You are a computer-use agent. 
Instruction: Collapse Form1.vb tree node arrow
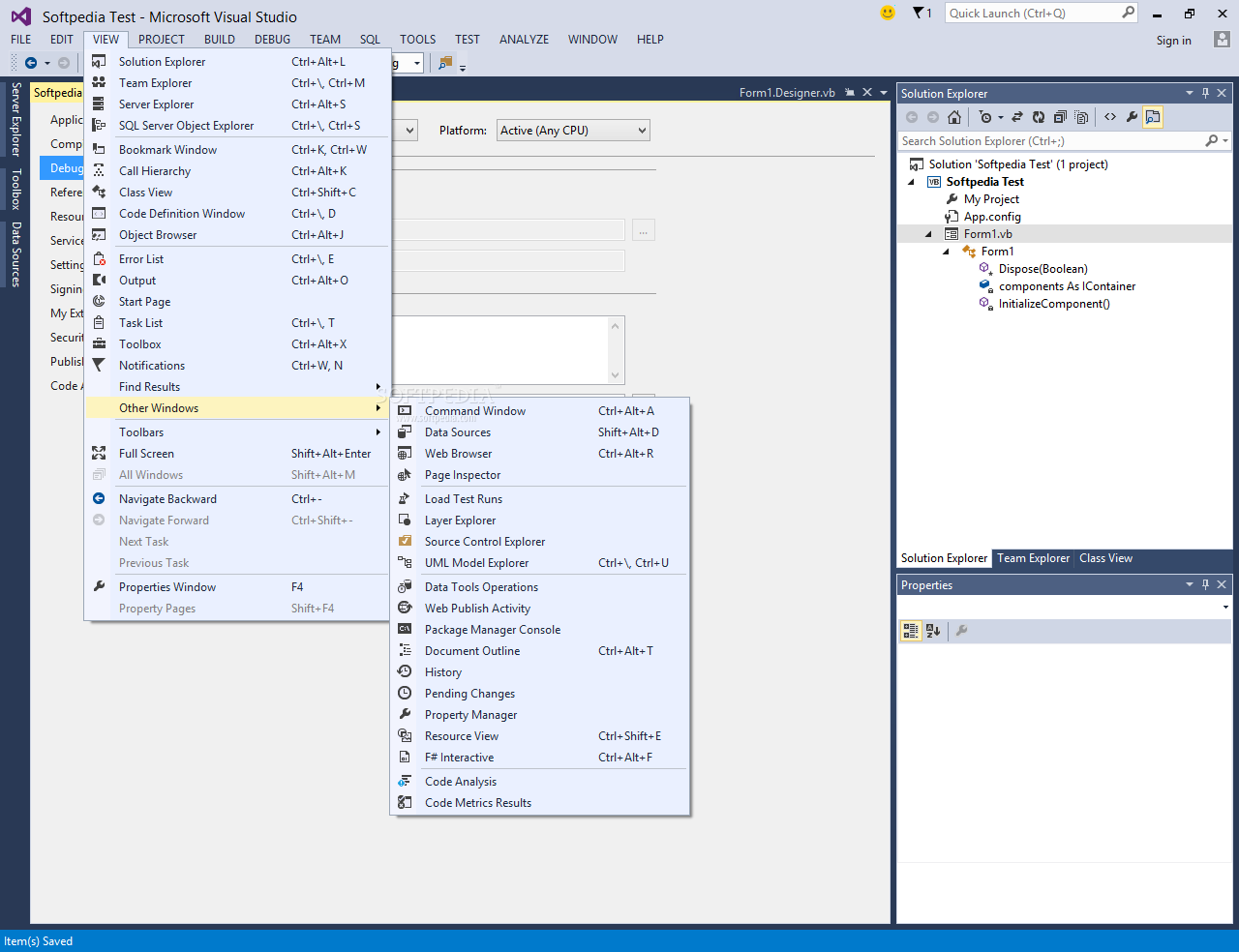tap(928, 234)
